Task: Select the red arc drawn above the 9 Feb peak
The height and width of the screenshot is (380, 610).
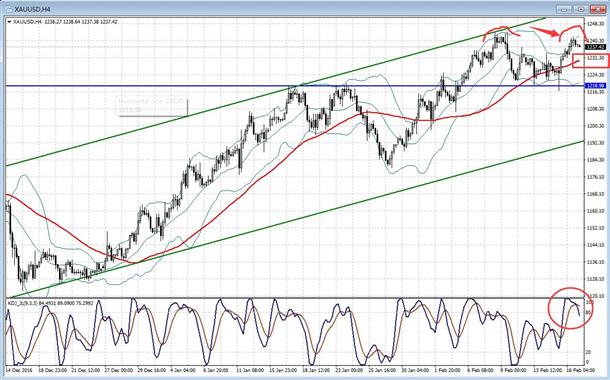Action: click(x=501, y=33)
